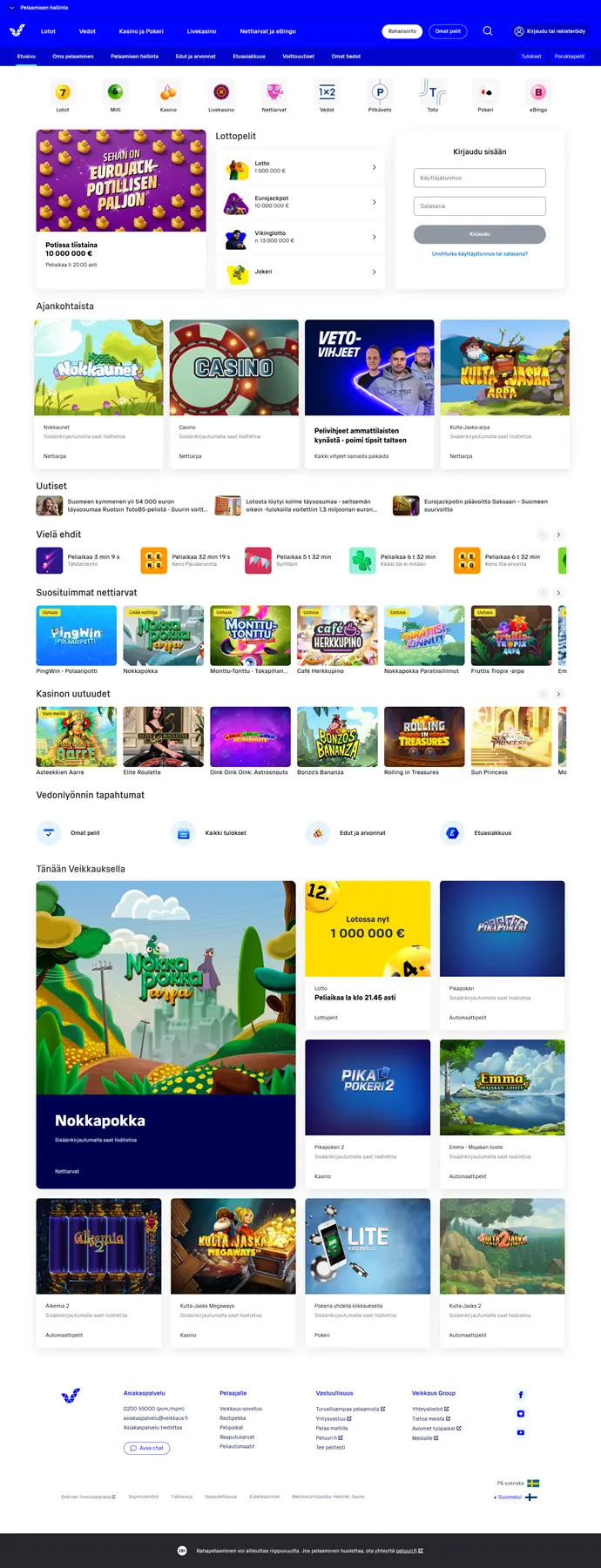The width and height of the screenshot is (601, 1568).
Task: Open Live­kasino main menu item
Action: point(201,30)
